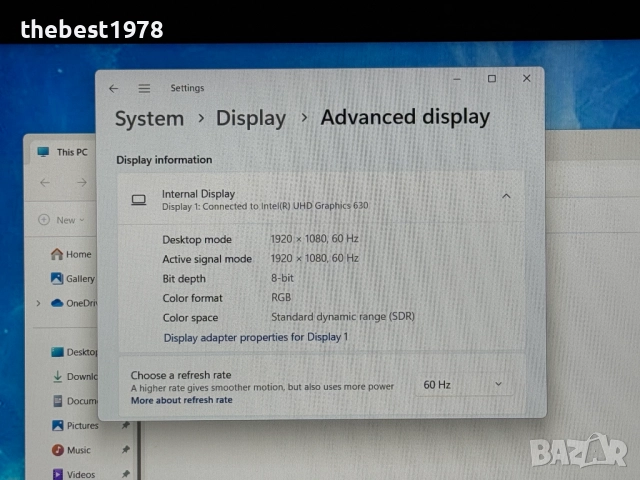Click the File Explorer forward arrow
Viewport: 640px width, 480px height.
[81, 183]
